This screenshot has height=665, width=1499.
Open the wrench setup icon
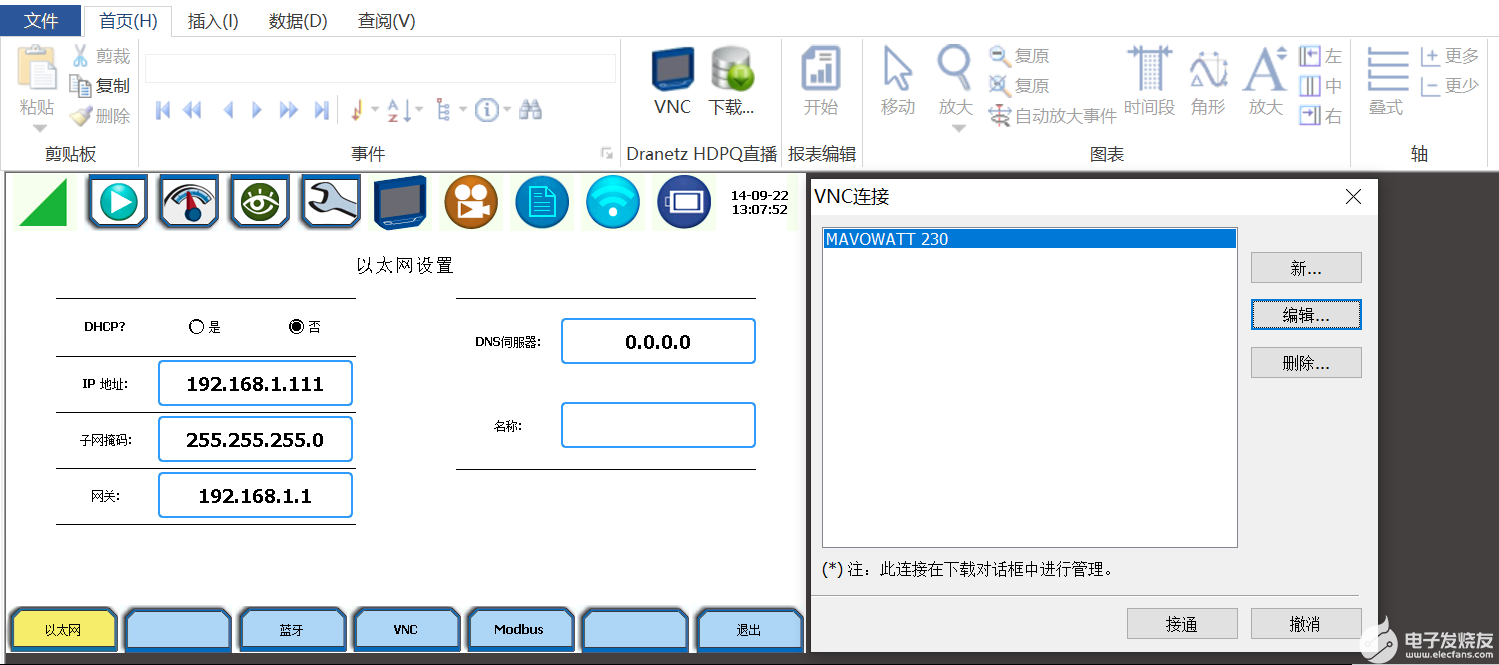pos(331,203)
